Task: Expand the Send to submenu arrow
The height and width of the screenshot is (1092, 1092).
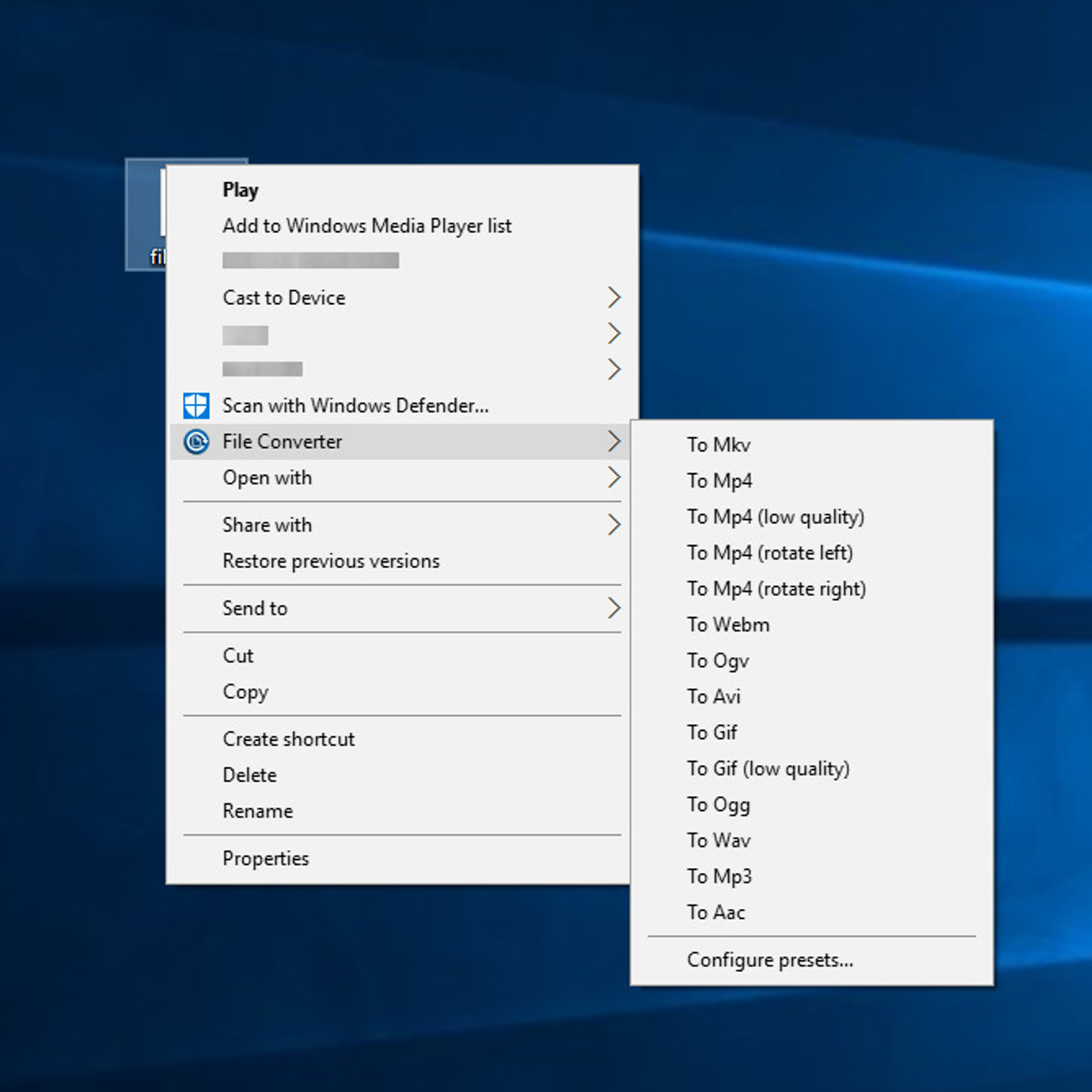Action: click(x=614, y=608)
